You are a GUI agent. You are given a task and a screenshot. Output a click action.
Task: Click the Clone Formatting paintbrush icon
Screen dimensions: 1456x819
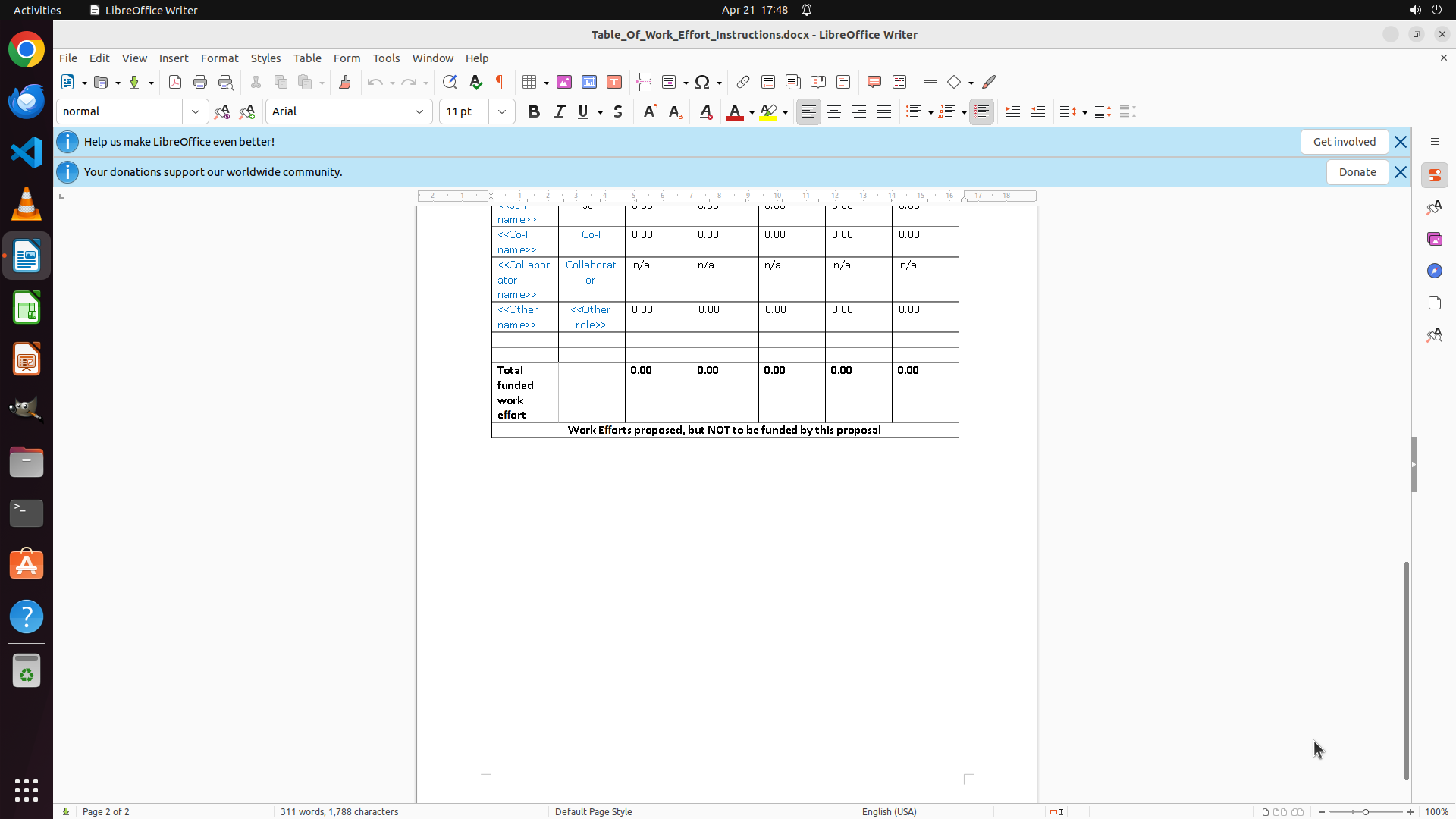tap(345, 83)
